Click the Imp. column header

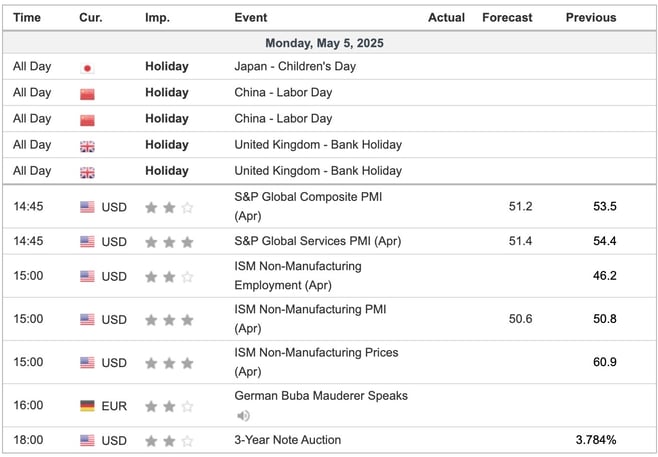coord(157,18)
